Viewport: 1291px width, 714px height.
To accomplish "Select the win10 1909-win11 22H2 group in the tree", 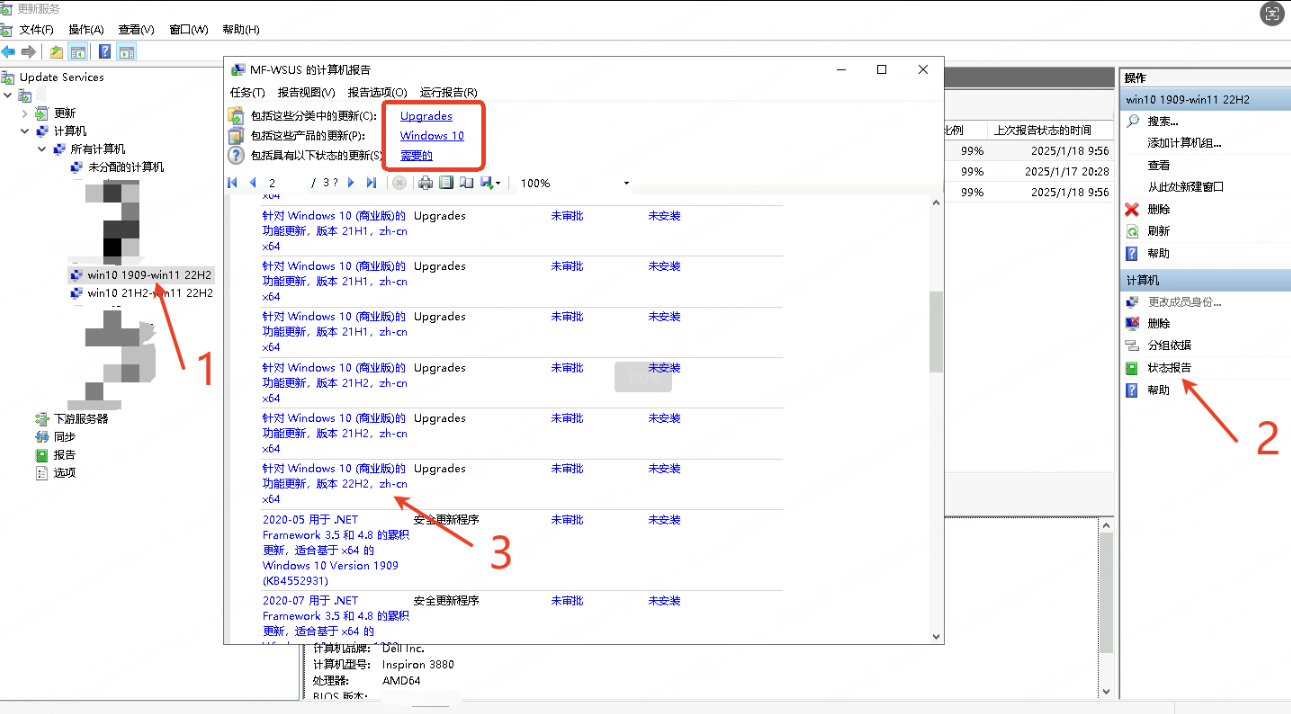I will click(x=150, y=275).
